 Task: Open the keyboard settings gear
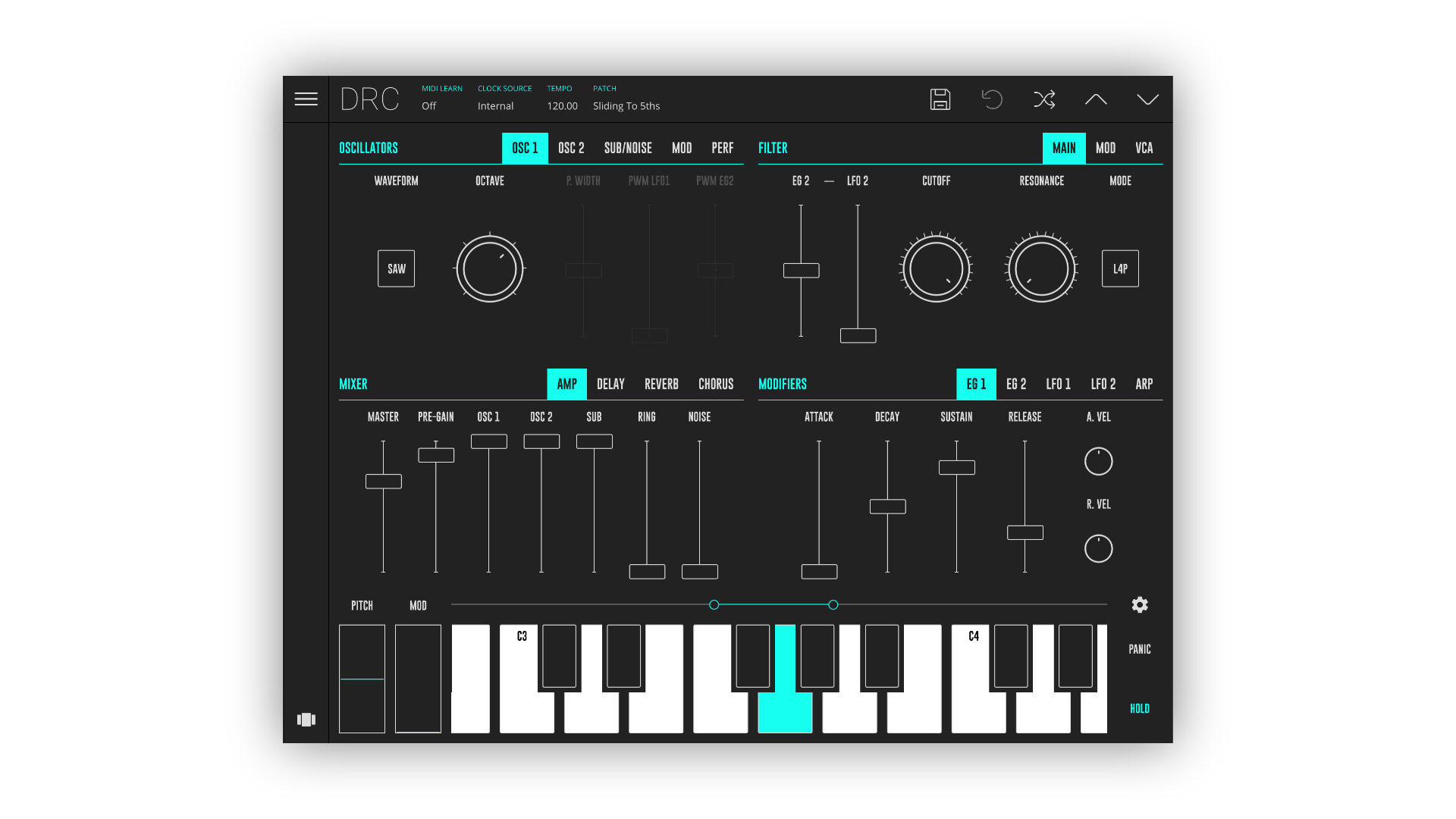click(x=1139, y=604)
